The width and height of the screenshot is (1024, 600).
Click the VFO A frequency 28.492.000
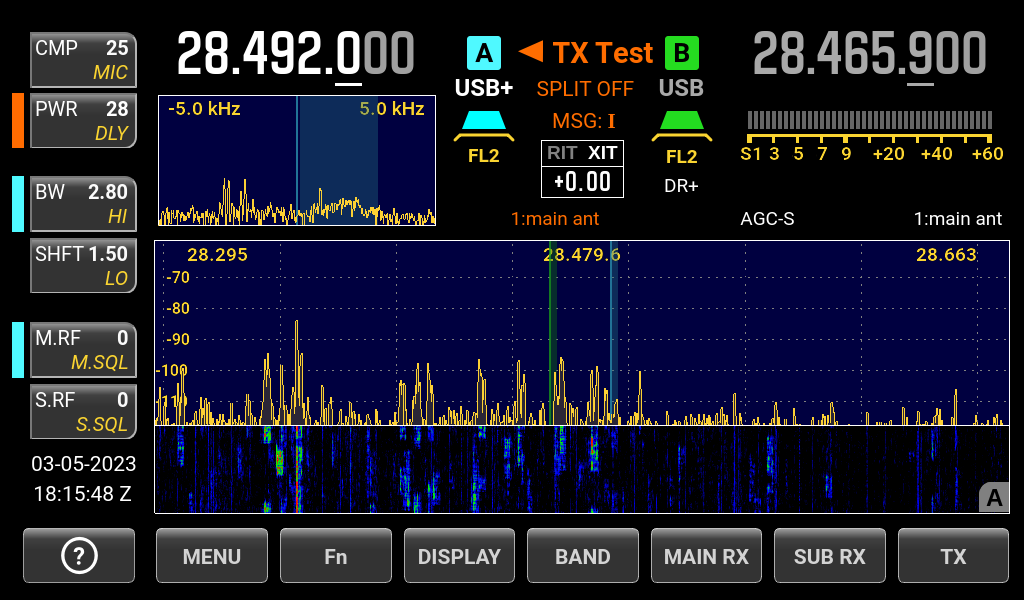click(x=295, y=54)
